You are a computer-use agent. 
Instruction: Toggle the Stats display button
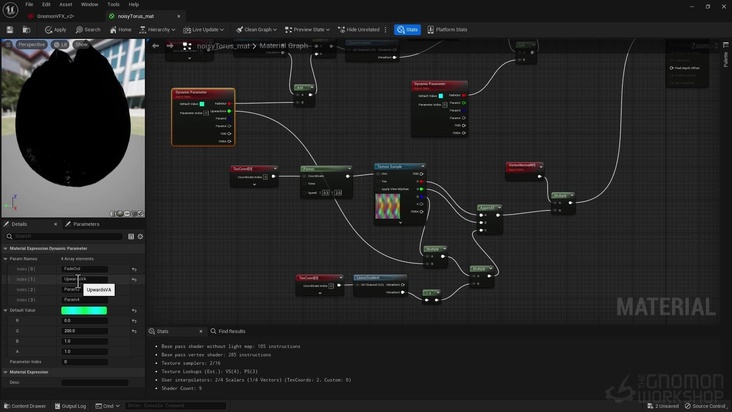(x=407, y=30)
